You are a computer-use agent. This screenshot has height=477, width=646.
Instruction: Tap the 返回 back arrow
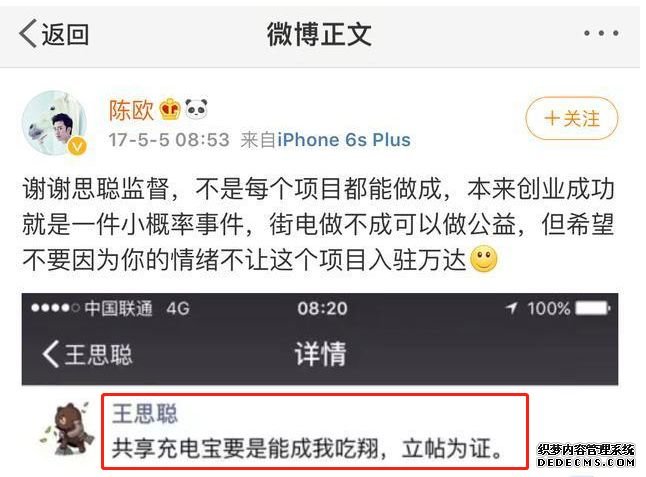pyautogui.click(x=54, y=34)
